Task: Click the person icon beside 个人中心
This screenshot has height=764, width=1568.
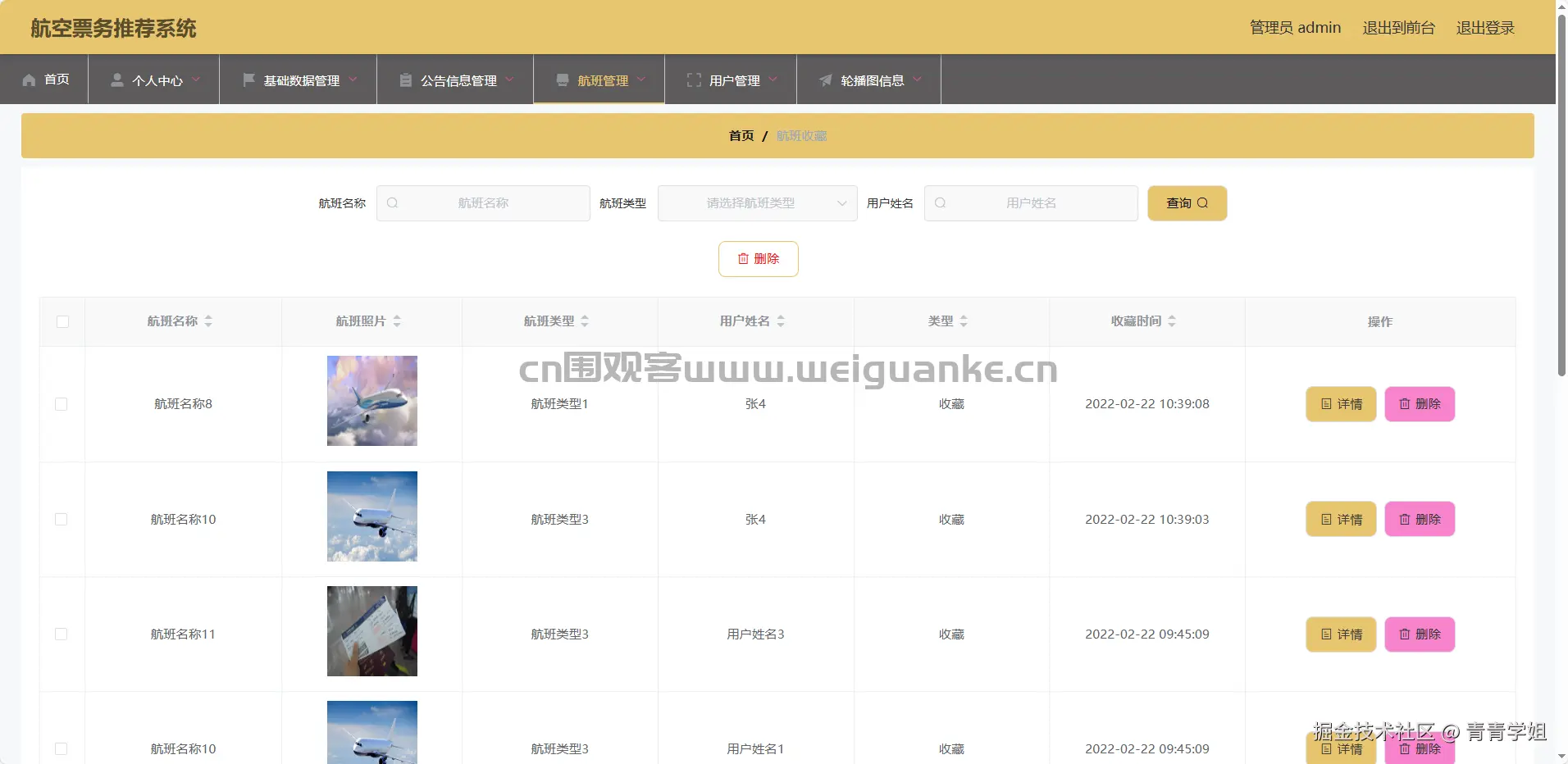Action: click(x=117, y=80)
